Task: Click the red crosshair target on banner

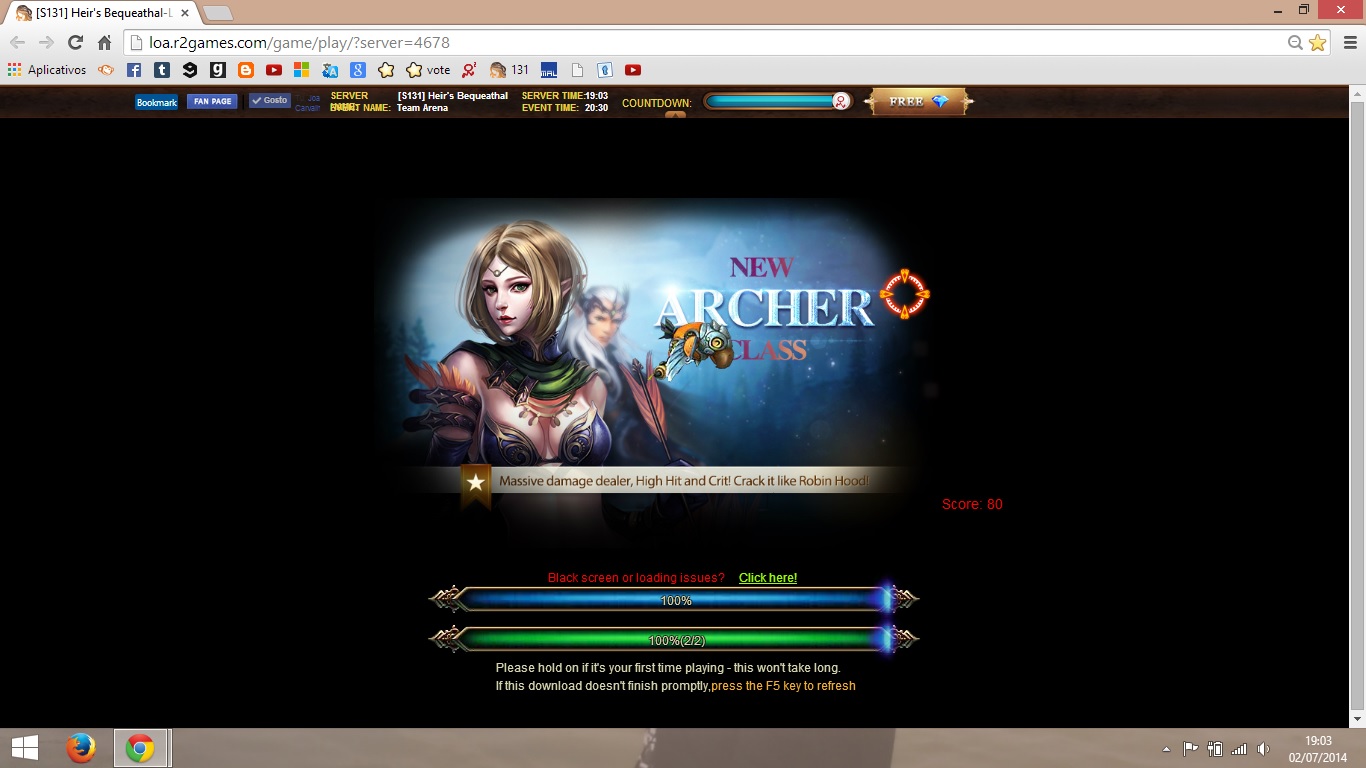Action: point(904,294)
